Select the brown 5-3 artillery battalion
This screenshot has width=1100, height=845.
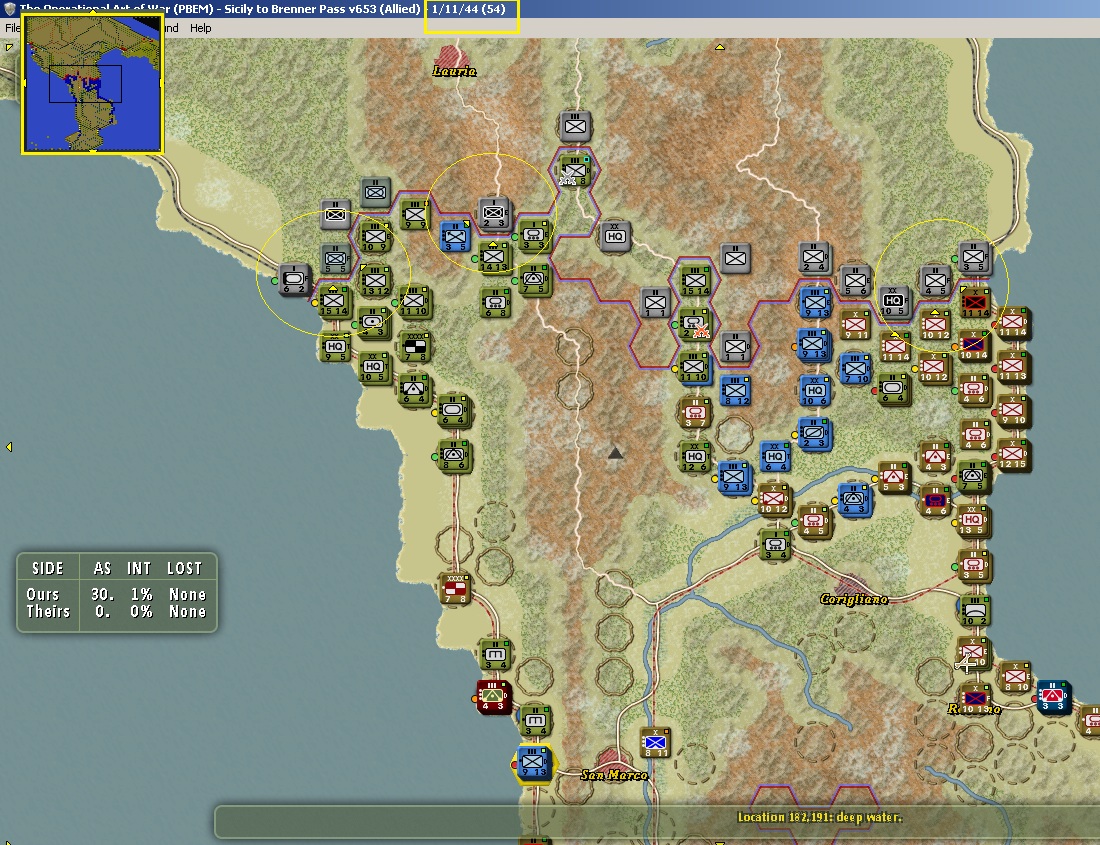893,478
